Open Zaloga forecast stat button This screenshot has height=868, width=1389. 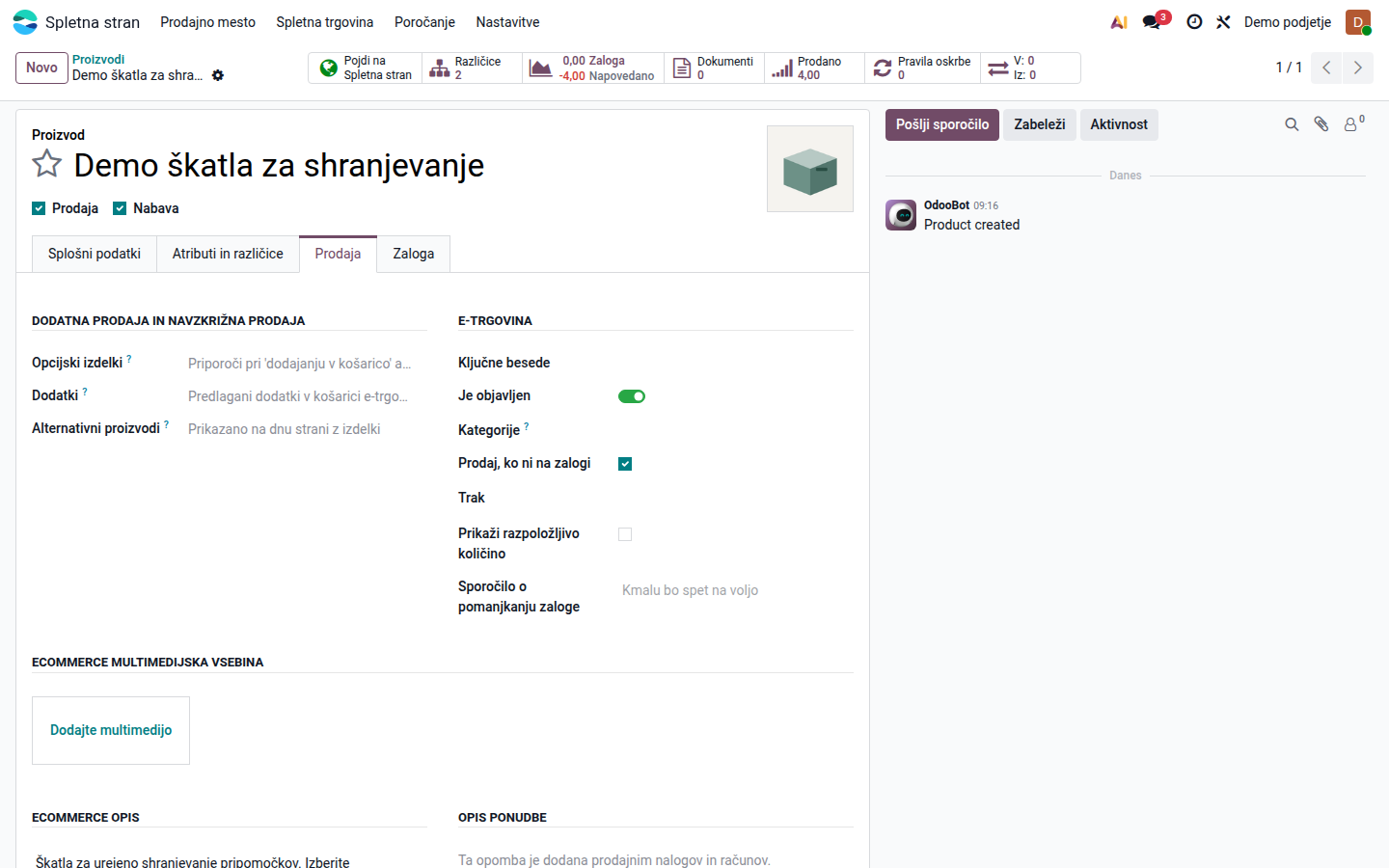[x=593, y=68]
